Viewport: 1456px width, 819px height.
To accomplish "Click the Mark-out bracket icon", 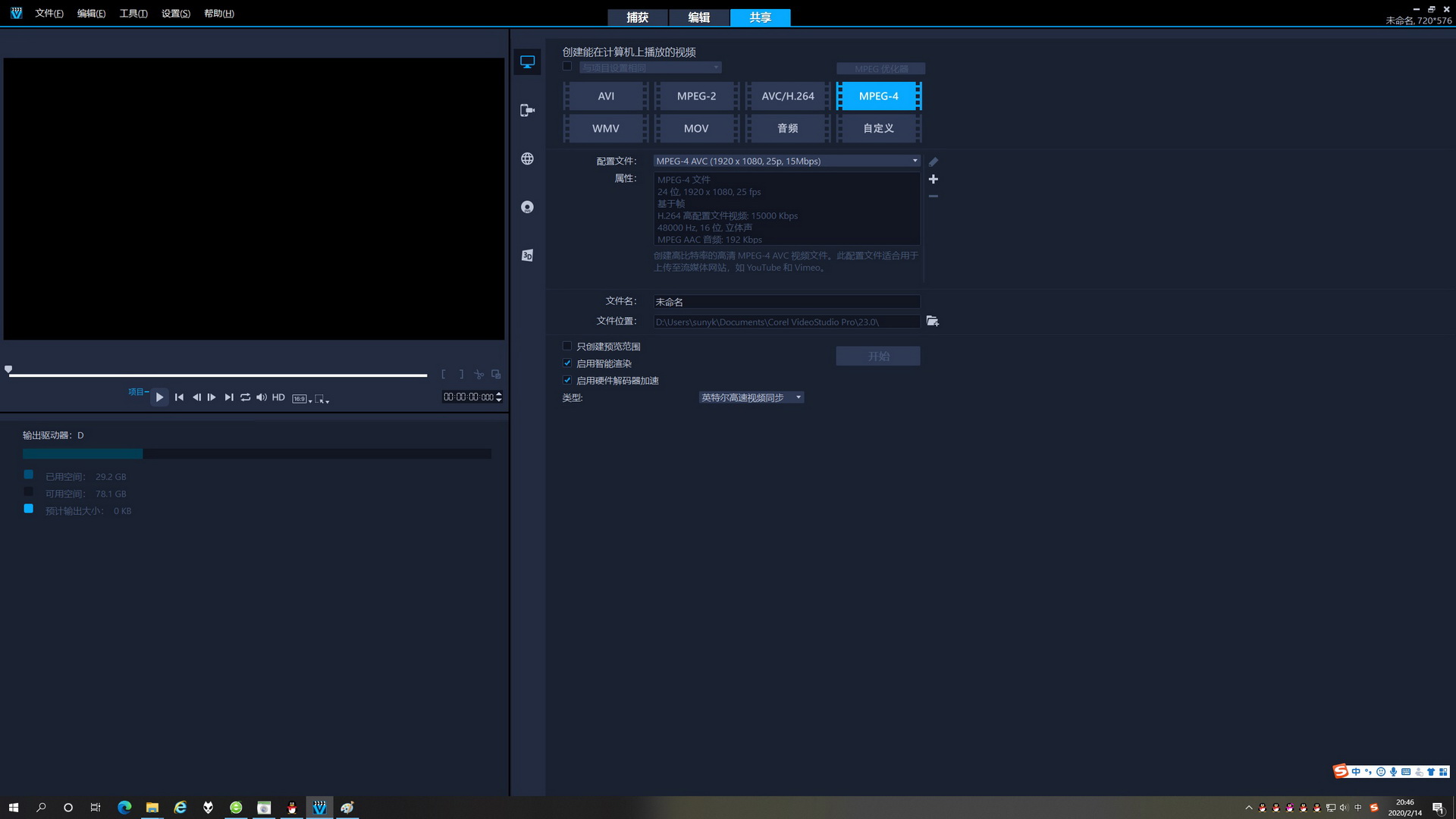I will point(461,374).
